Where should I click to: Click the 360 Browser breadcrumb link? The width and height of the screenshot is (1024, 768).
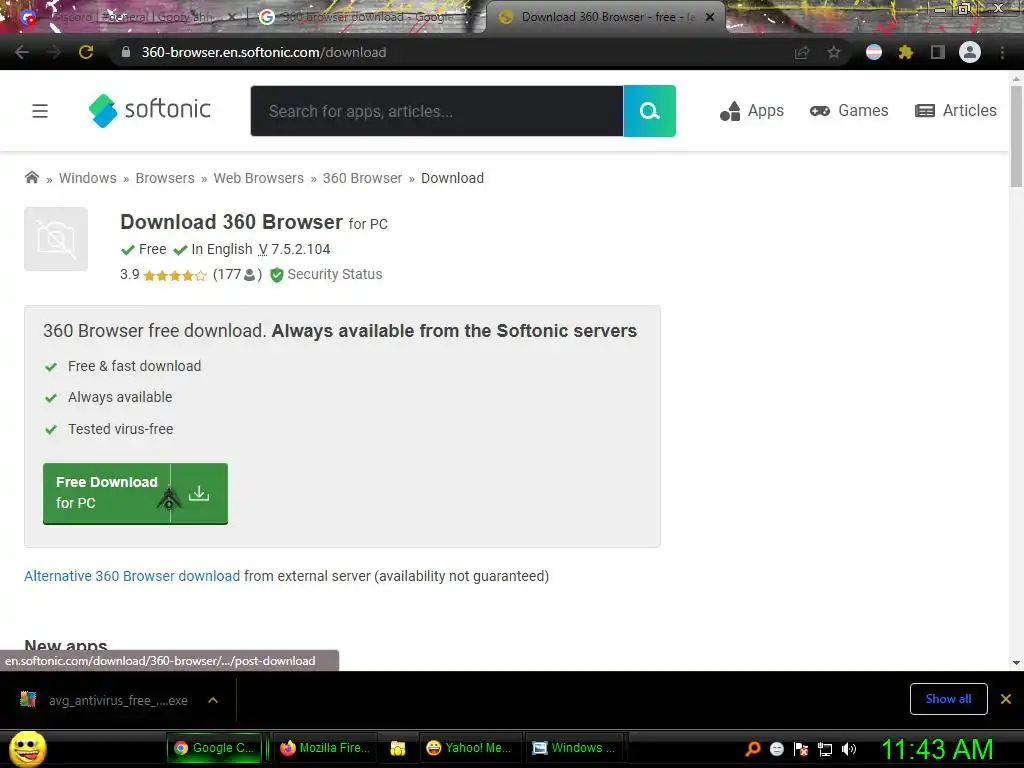[x=362, y=178]
